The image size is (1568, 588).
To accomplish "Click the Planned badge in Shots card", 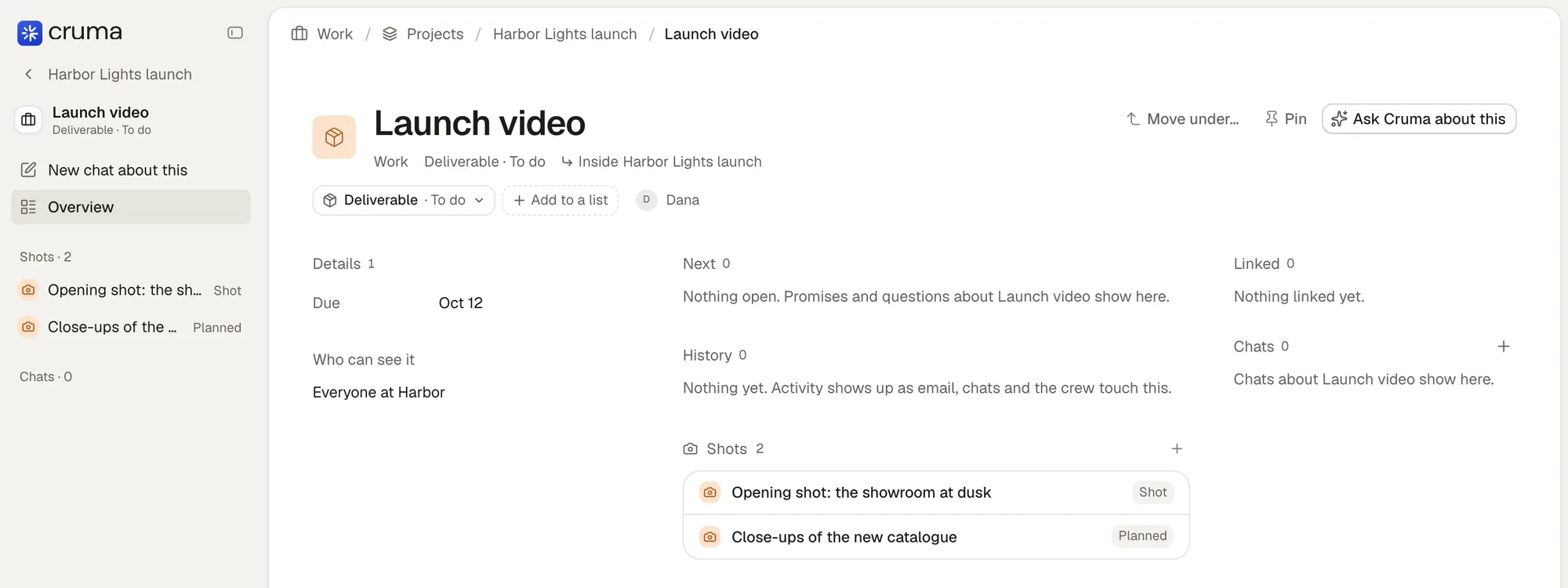I will tap(1142, 536).
